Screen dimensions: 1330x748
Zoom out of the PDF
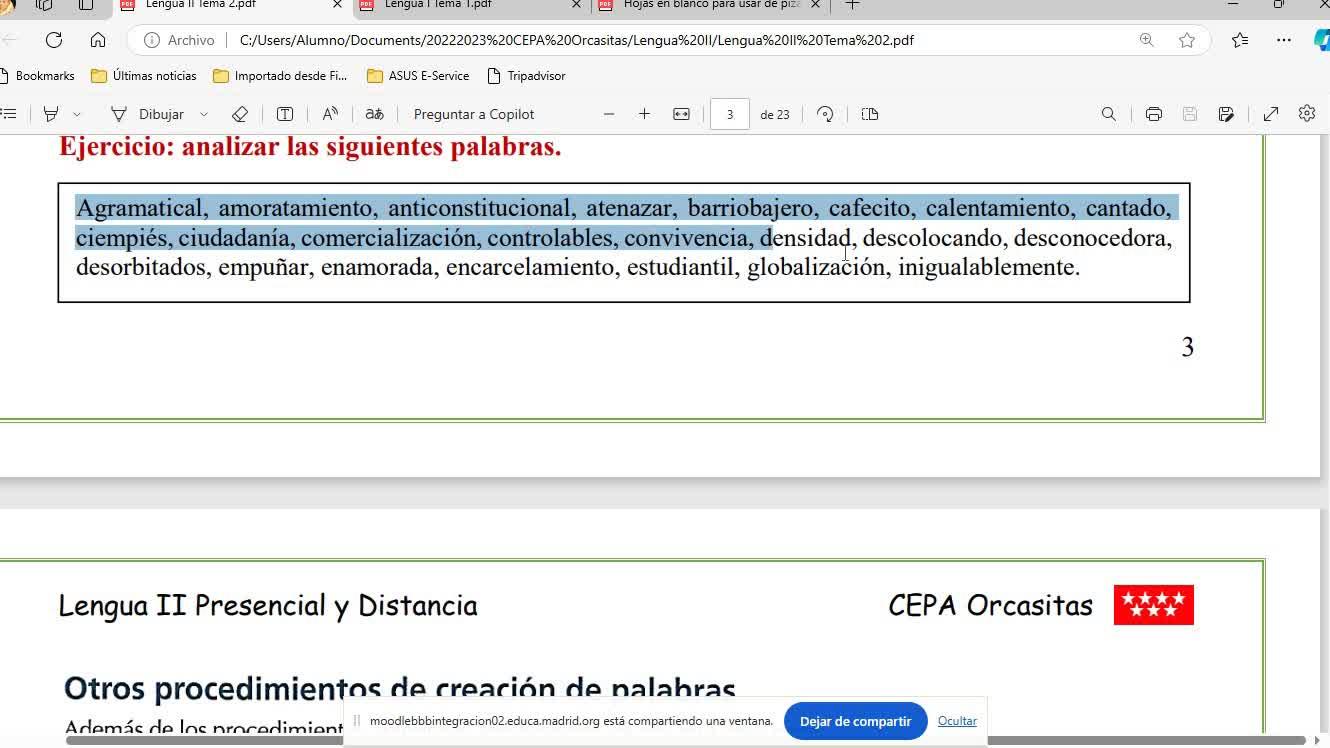click(609, 114)
